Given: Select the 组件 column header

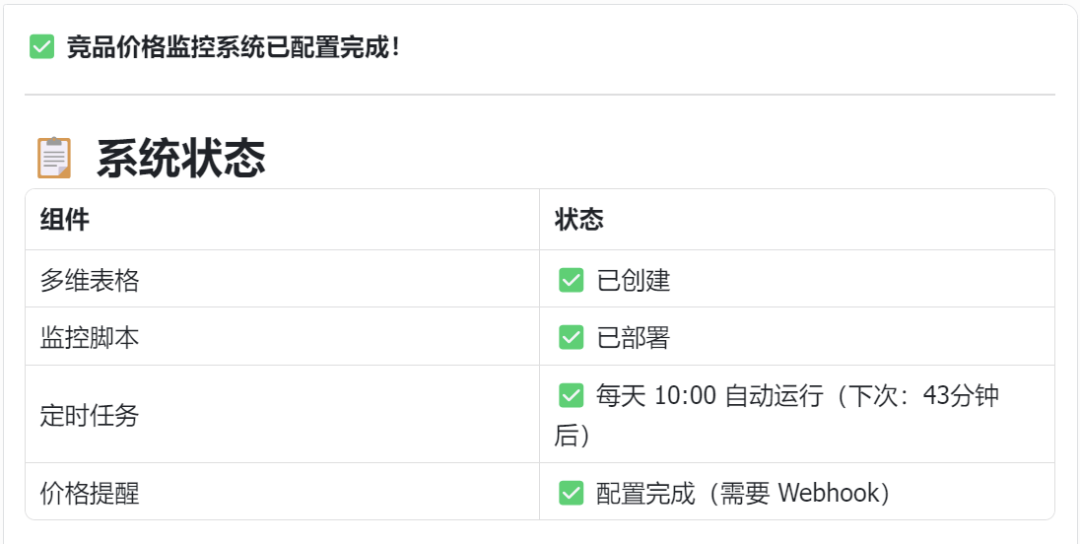Looking at the screenshot, I should pos(64,220).
